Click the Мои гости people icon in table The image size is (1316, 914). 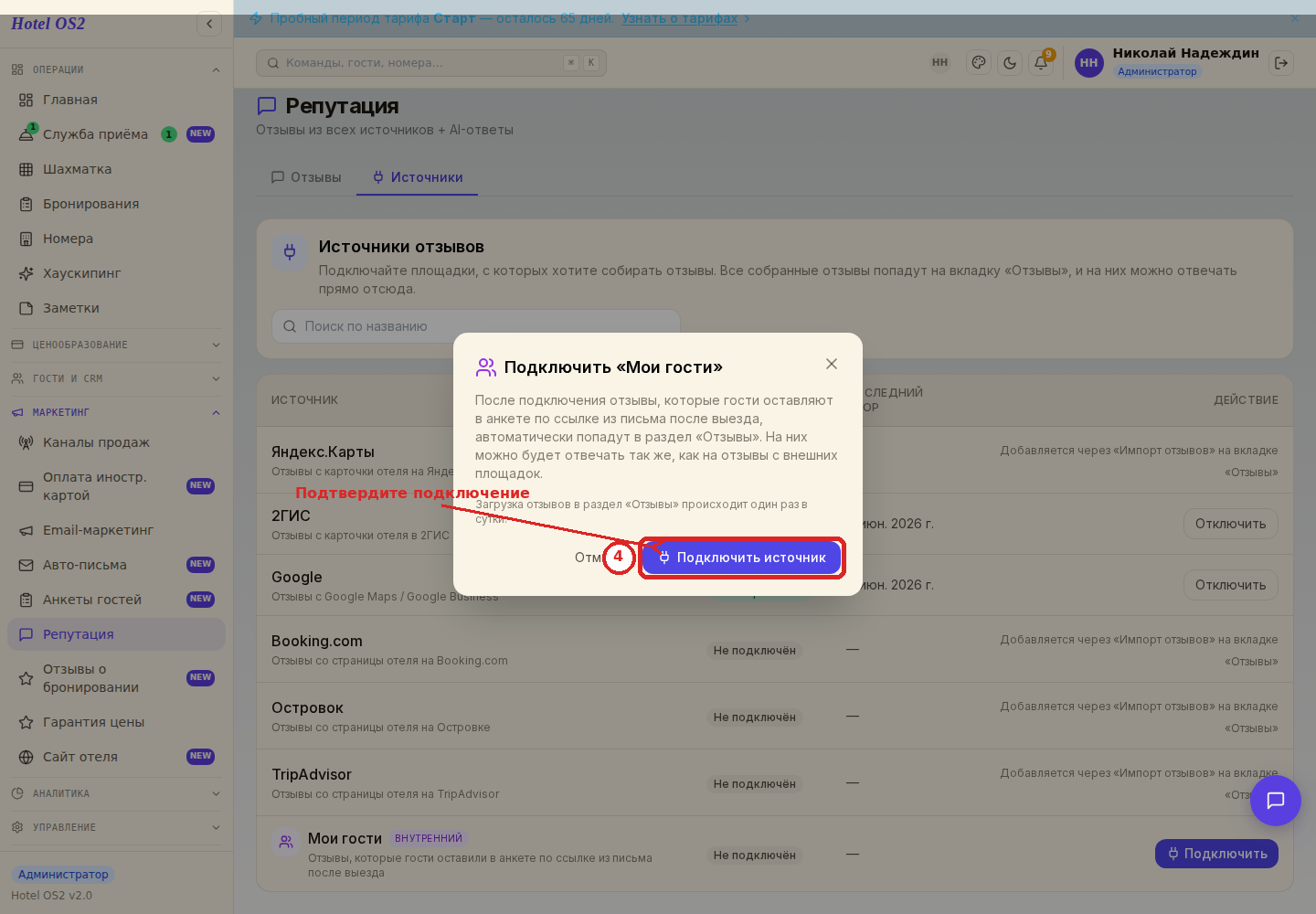tap(286, 842)
